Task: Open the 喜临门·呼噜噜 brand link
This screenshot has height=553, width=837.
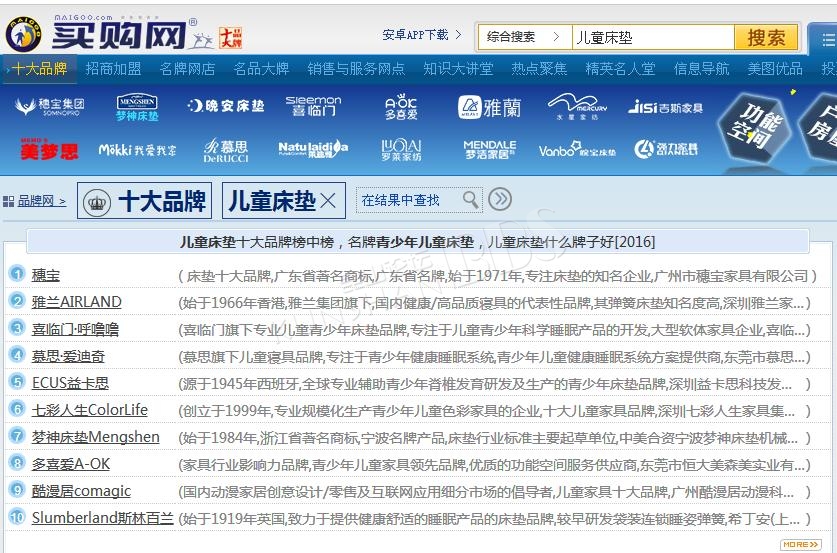Action: (75, 329)
